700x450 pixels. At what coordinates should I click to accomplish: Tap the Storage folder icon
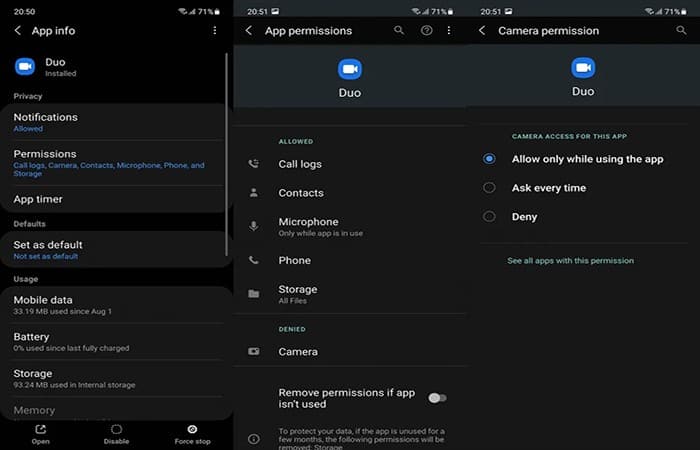[254, 294]
